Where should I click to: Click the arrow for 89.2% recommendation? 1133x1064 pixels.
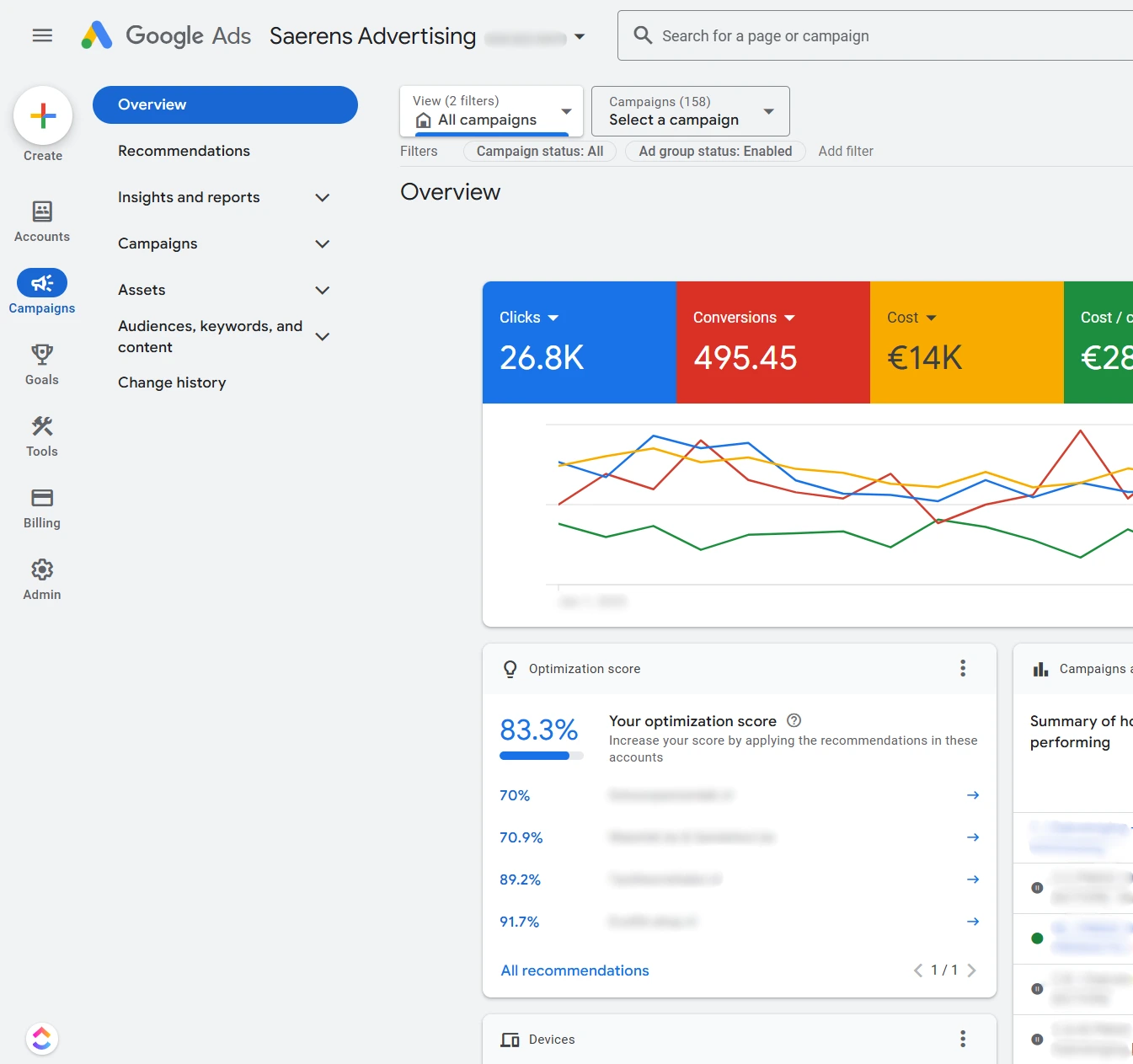point(973,880)
